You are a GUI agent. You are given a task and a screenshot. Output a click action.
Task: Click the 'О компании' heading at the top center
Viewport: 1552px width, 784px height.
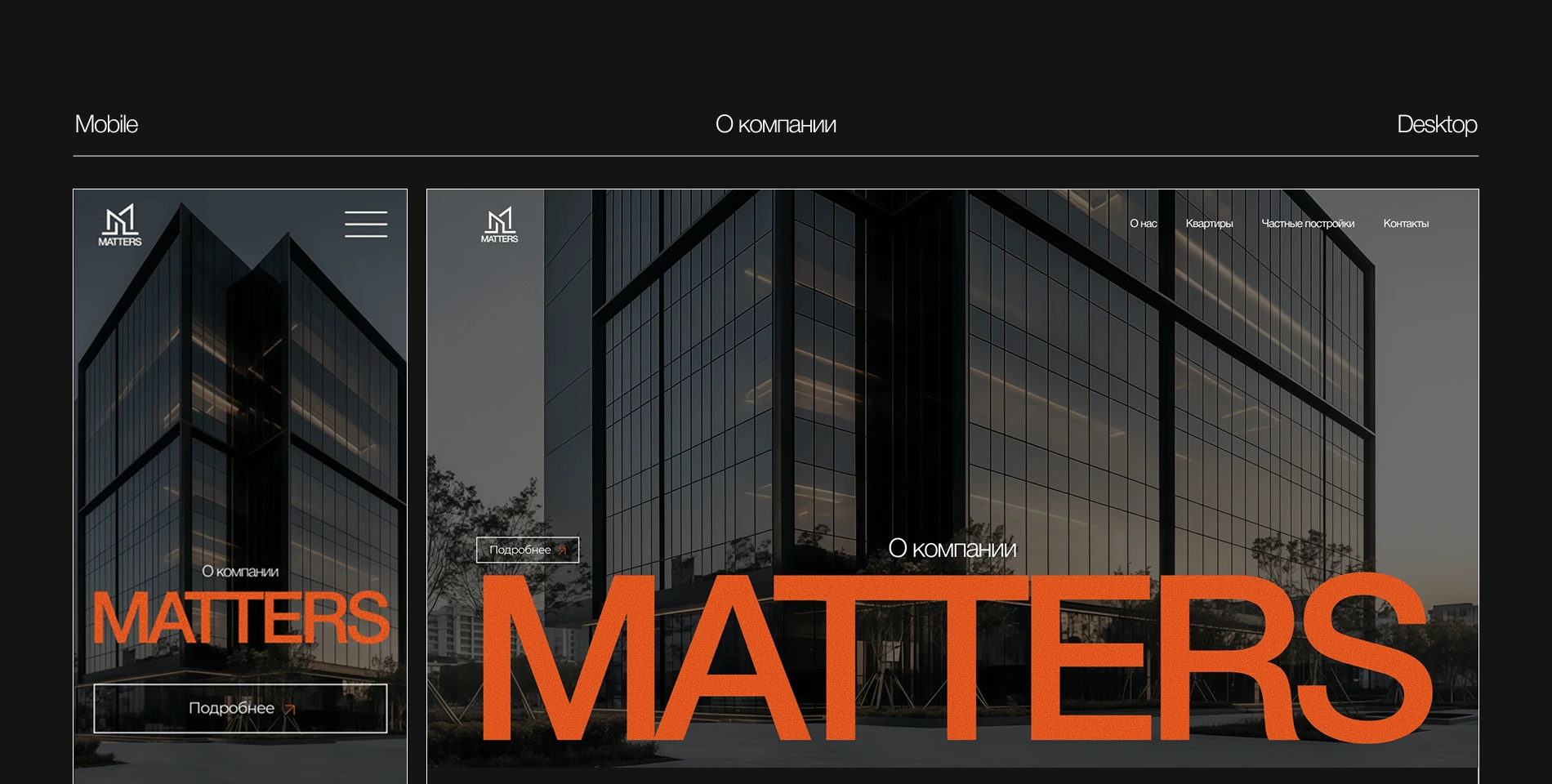coord(776,124)
